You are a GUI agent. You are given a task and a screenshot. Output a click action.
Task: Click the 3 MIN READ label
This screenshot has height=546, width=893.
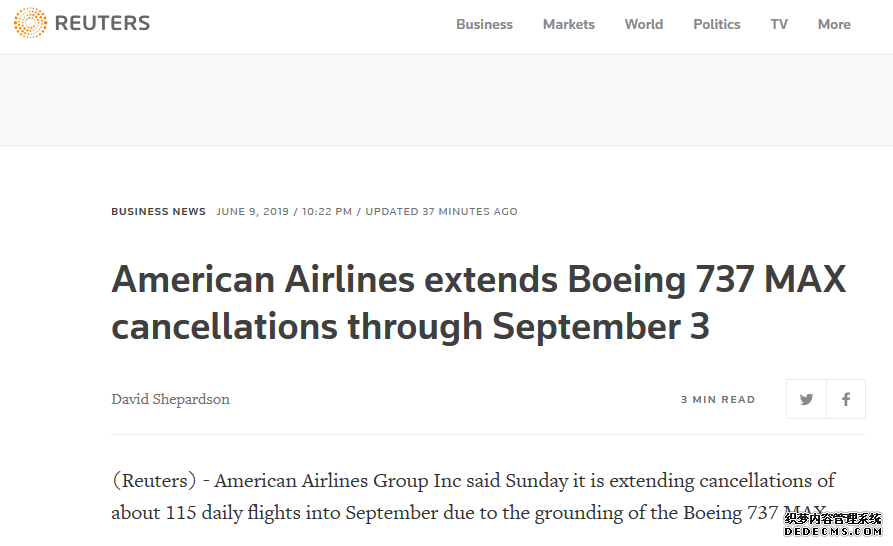click(x=718, y=400)
